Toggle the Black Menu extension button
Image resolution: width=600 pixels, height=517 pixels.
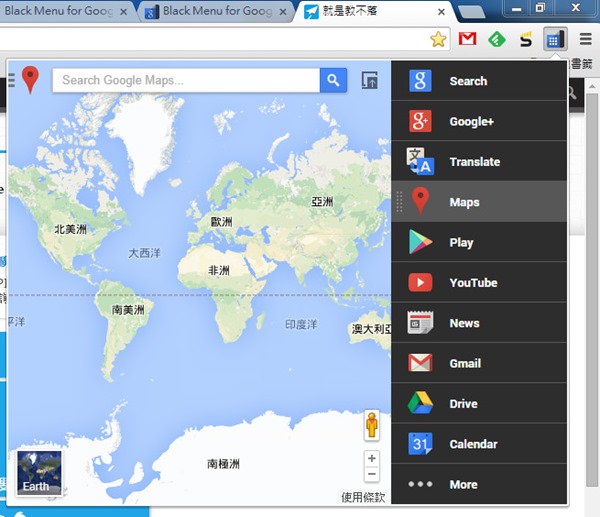555,39
